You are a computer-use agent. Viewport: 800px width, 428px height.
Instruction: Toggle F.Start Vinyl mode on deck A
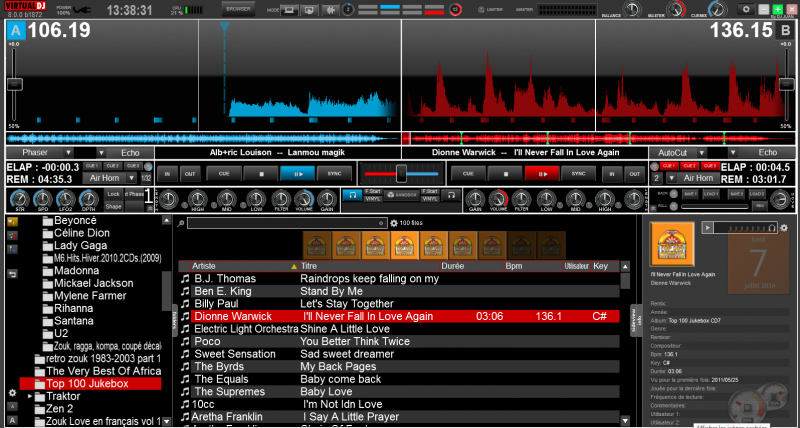(373, 193)
